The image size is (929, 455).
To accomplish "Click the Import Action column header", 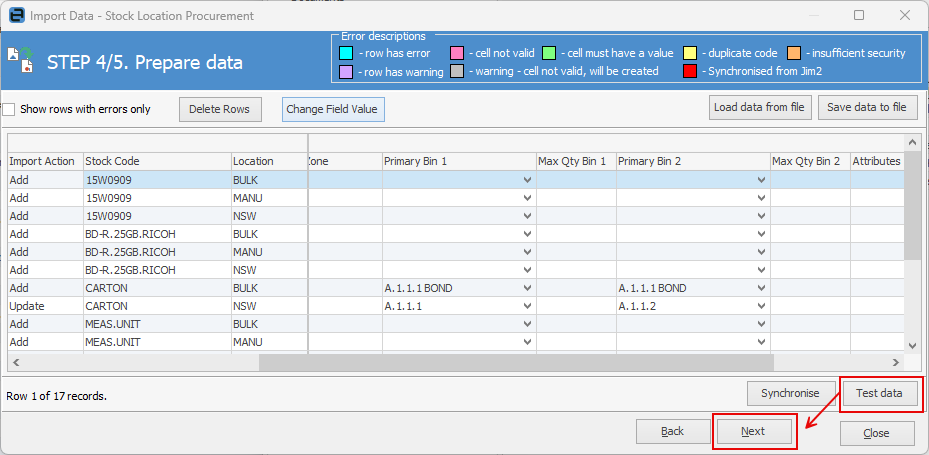I will 45,162.
